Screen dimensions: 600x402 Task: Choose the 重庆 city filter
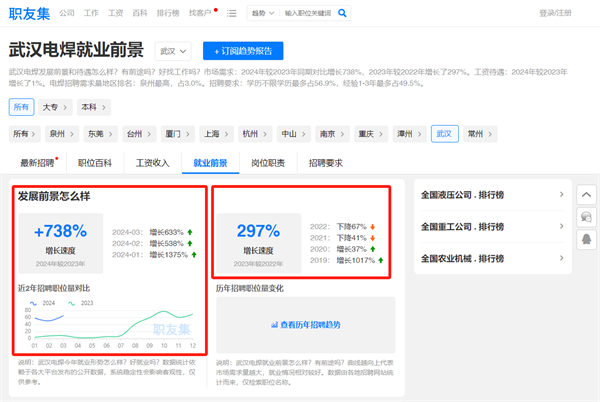coord(371,134)
